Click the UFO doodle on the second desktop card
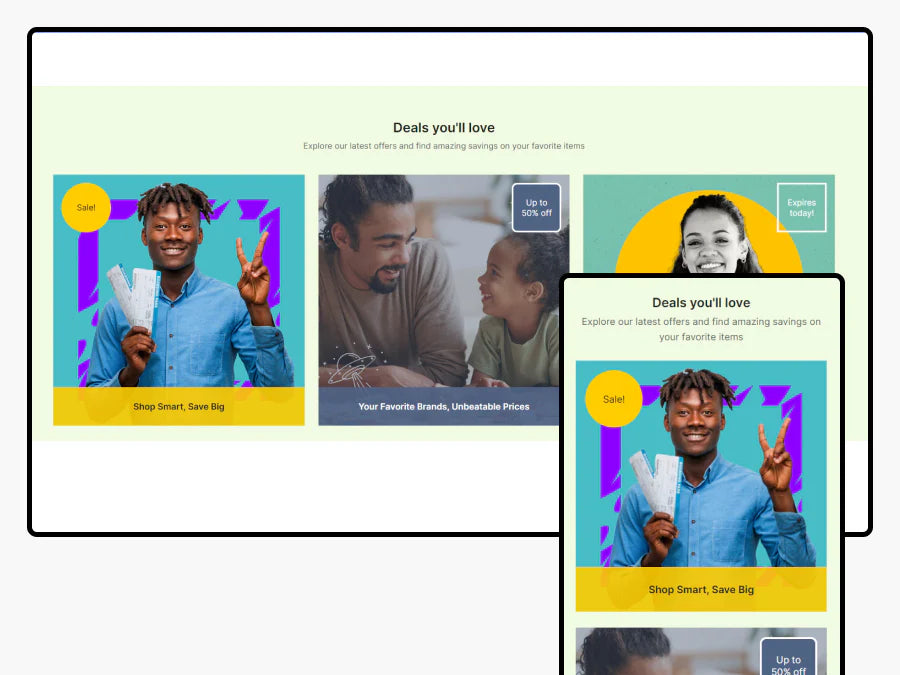This screenshot has height=675, width=900. (351, 366)
